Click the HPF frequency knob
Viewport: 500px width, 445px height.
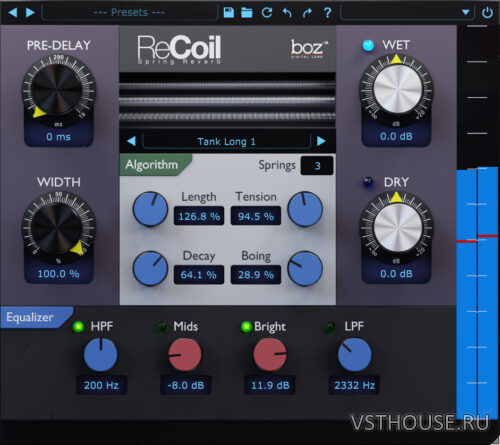(x=101, y=354)
